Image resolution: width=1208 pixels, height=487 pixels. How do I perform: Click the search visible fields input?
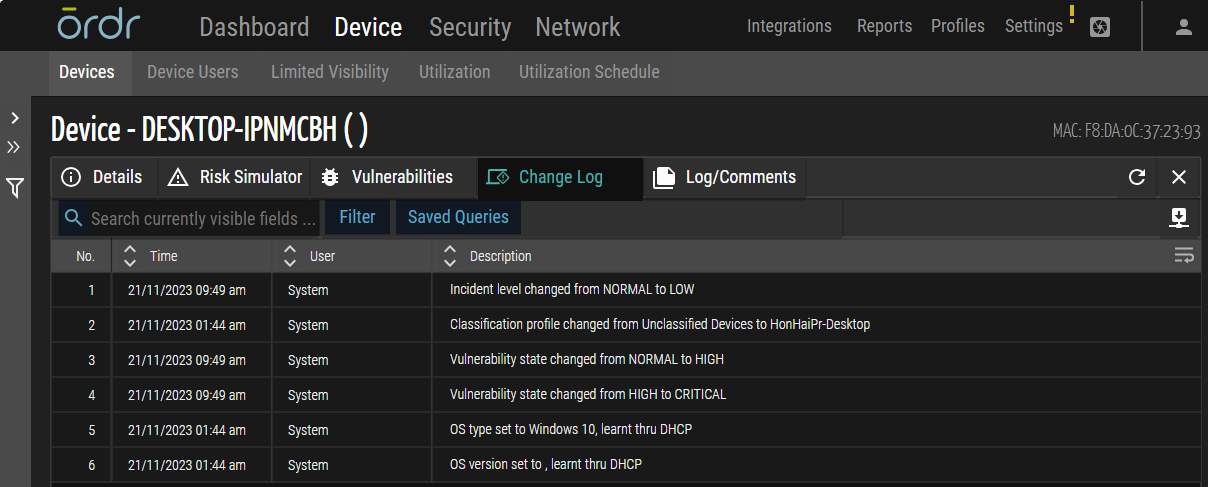pyautogui.click(x=203, y=218)
